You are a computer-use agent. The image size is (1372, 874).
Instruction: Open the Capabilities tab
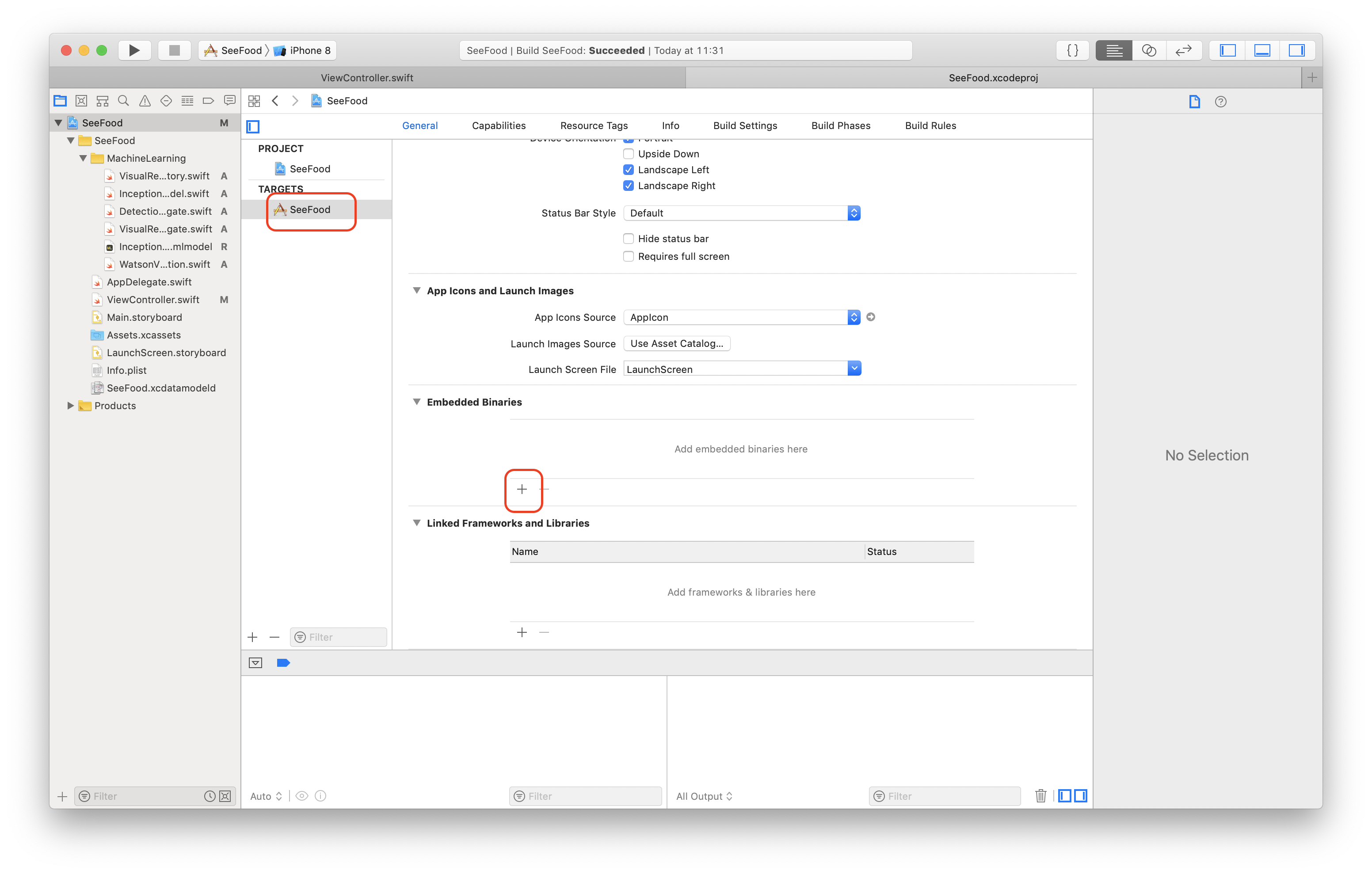(x=499, y=125)
